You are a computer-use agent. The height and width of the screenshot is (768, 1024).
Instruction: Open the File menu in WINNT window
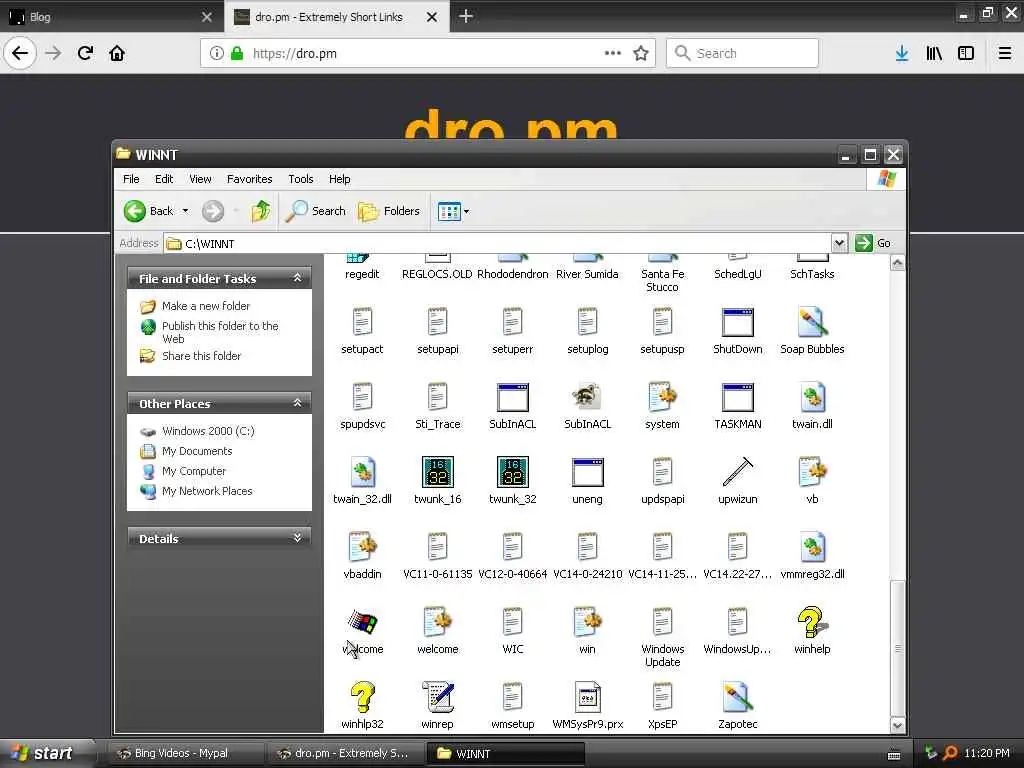tap(131, 179)
